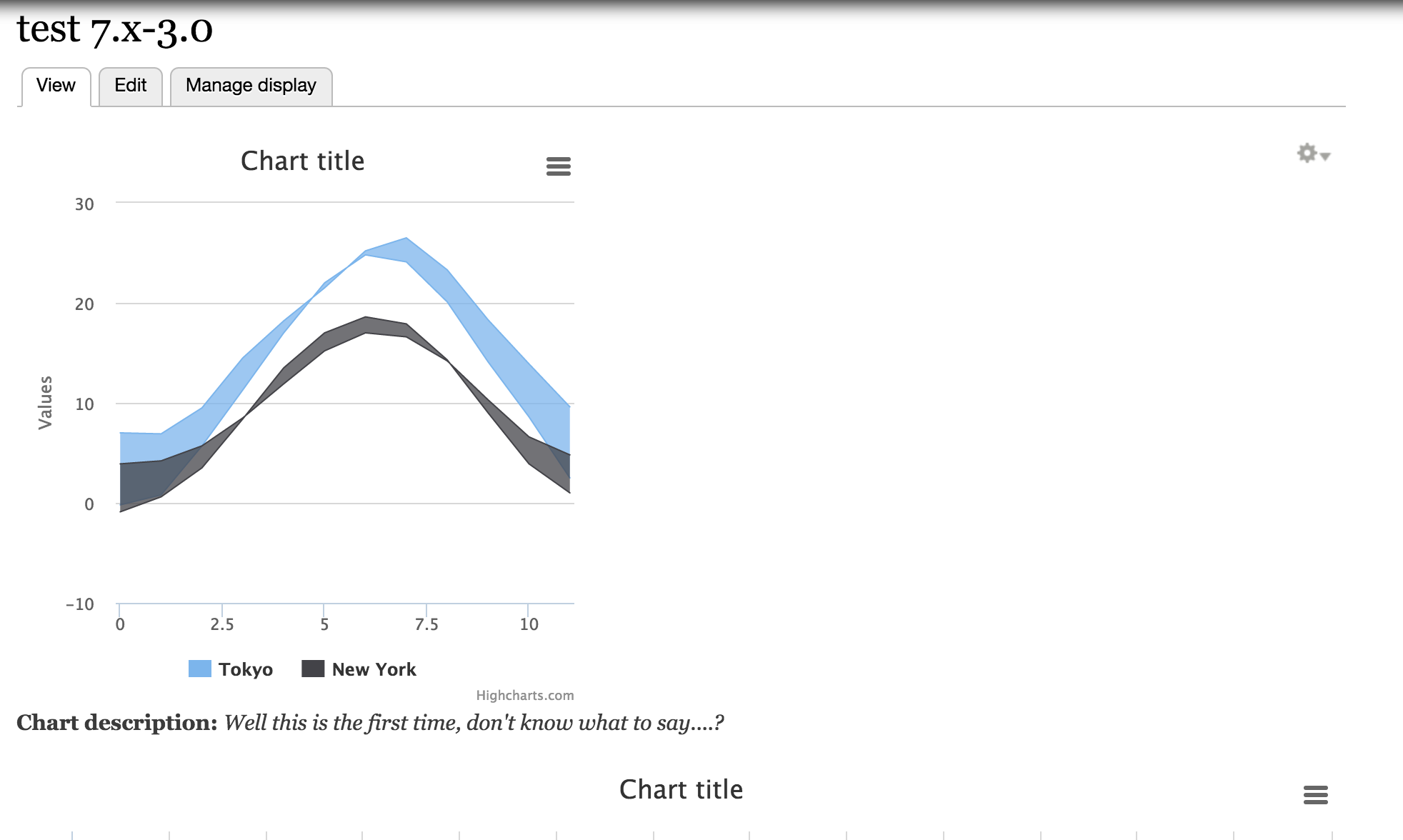
Task: Click the blue Tokyo legend color swatch
Action: 200,669
